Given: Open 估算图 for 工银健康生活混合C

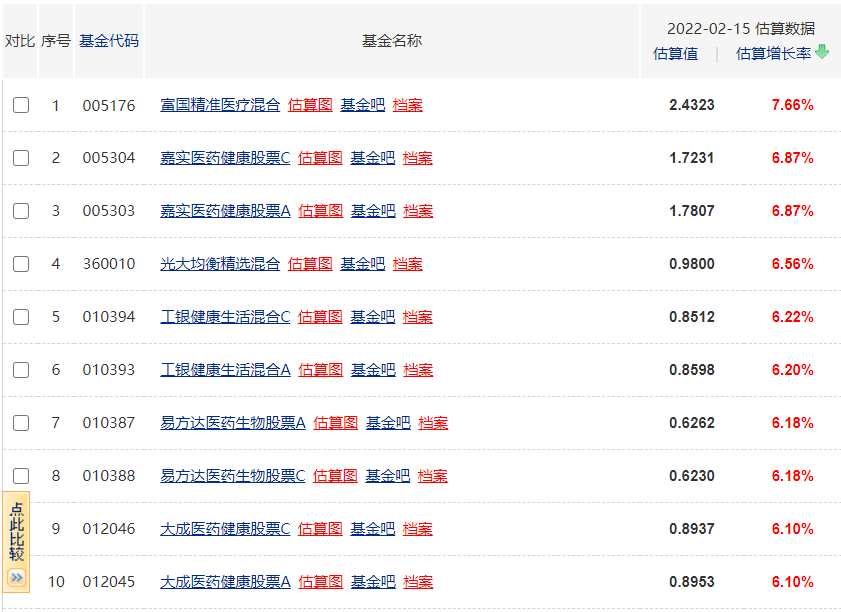Looking at the screenshot, I should click(x=320, y=317).
